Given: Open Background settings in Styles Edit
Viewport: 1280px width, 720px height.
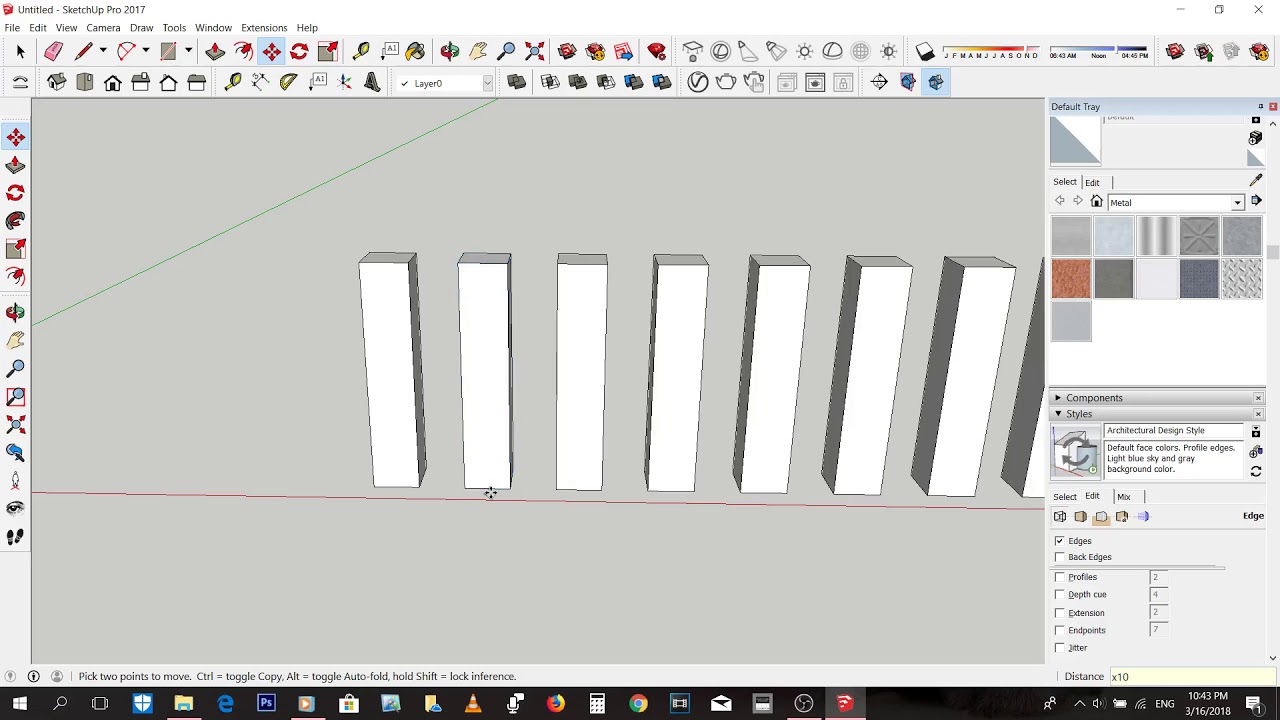Looking at the screenshot, I should click(x=1101, y=516).
